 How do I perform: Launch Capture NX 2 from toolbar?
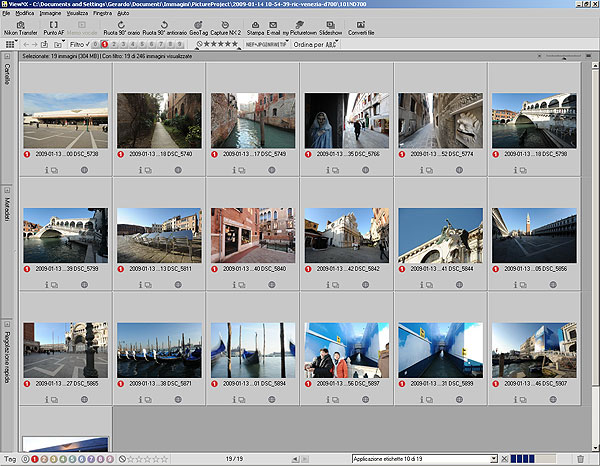pyautogui.click(x=225, y=28)
